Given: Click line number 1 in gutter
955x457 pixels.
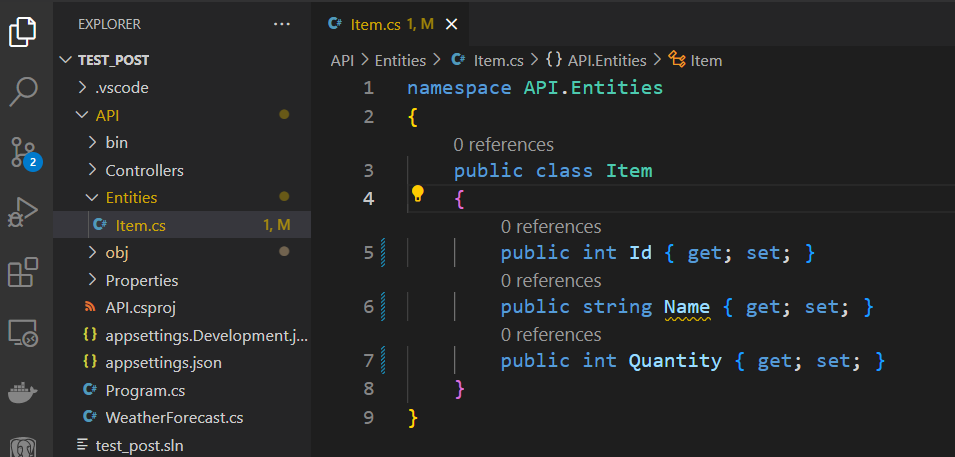Looking at the screenshot, I should coord(368,88).
